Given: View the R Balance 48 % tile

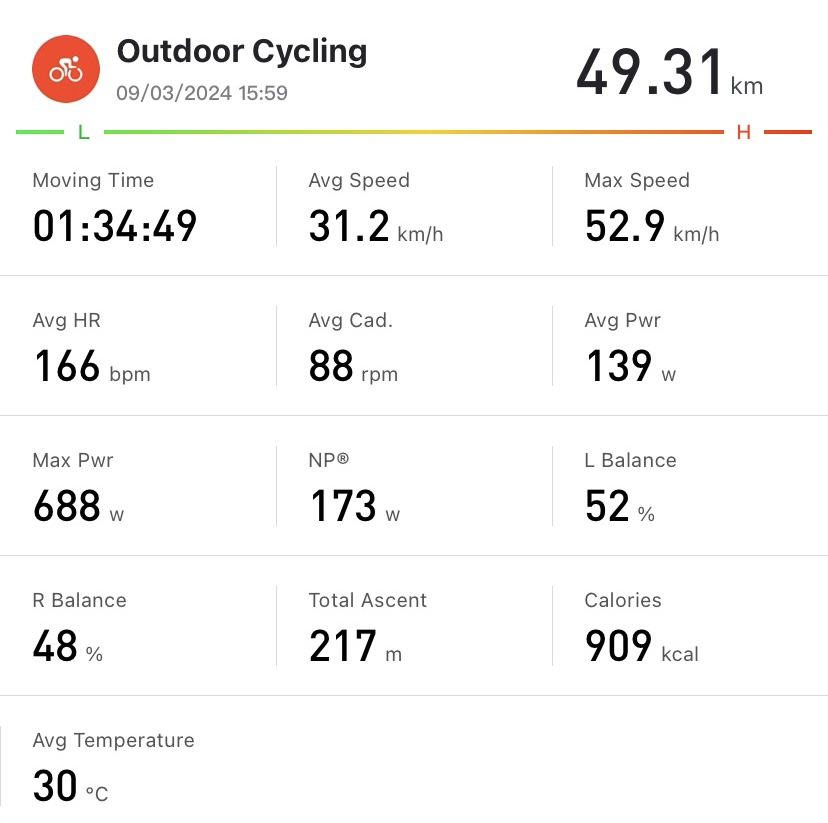Looking at the screenshot, I should pos(138,626).
